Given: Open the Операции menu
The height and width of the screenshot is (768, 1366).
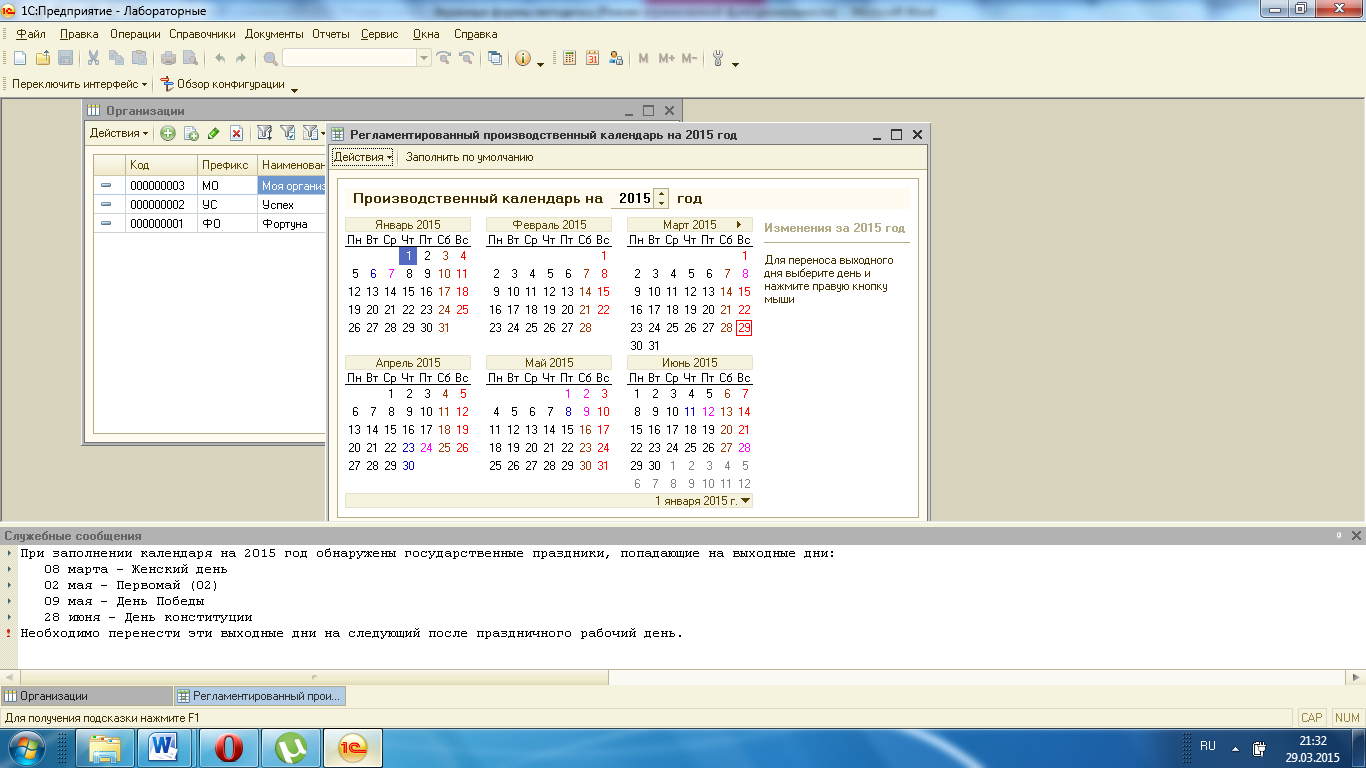Looking at the screenshot, I should [x=135, y=34].
